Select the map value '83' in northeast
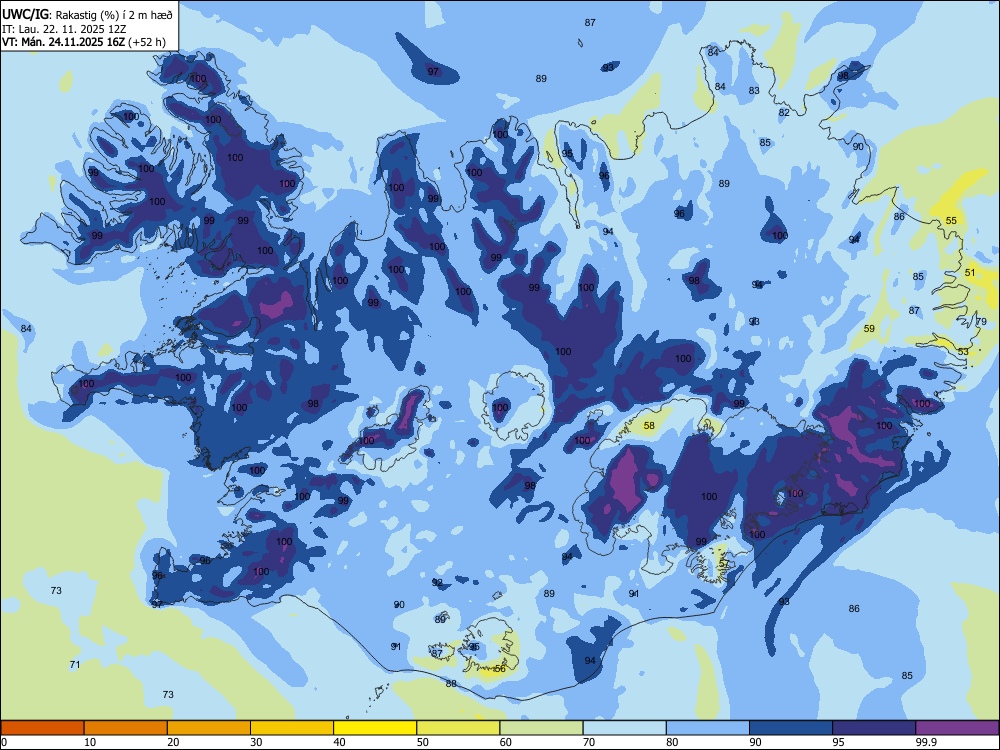 pyautogui.click(x=754, y=91)
